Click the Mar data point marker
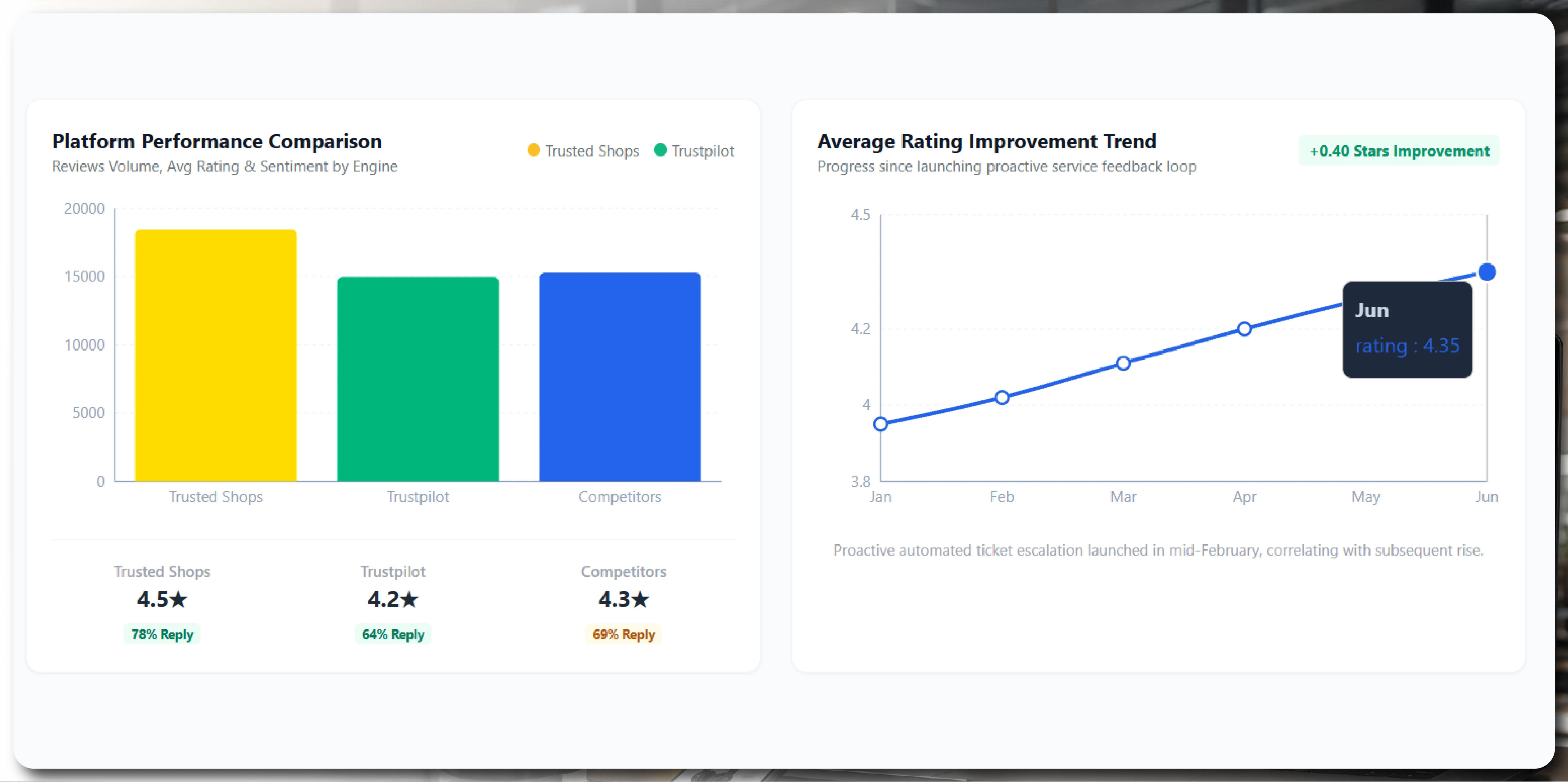1568x782 pixels. 1123,363
